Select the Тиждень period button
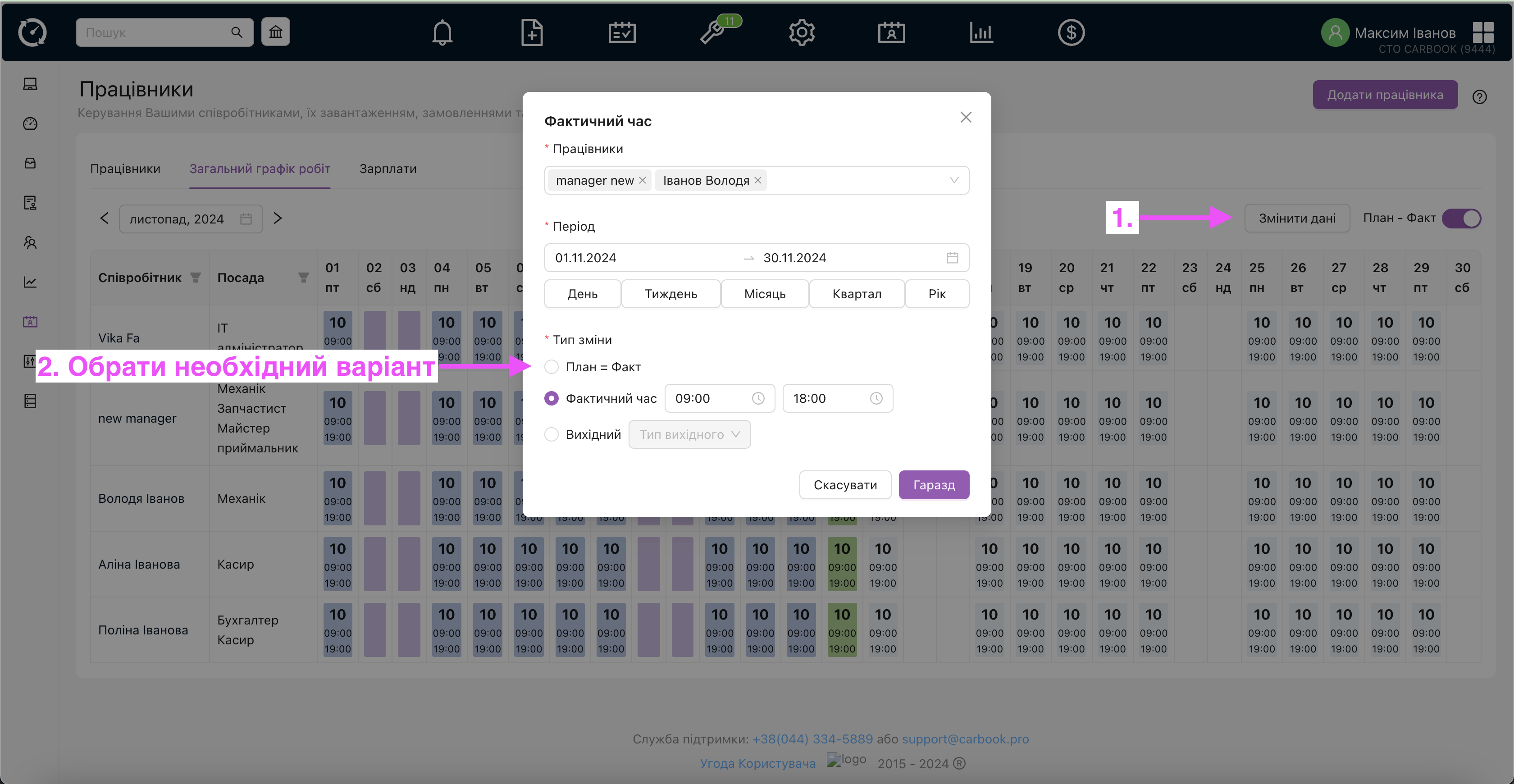This screenshot has width=1514, height=784. coord(670,294)
